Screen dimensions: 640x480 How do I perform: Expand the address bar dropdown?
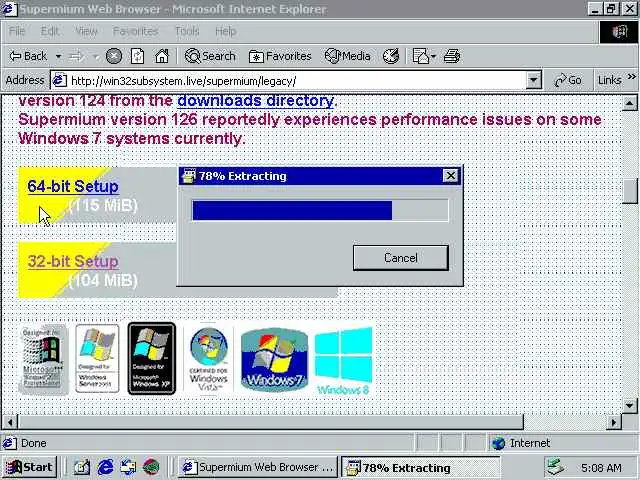533,80
